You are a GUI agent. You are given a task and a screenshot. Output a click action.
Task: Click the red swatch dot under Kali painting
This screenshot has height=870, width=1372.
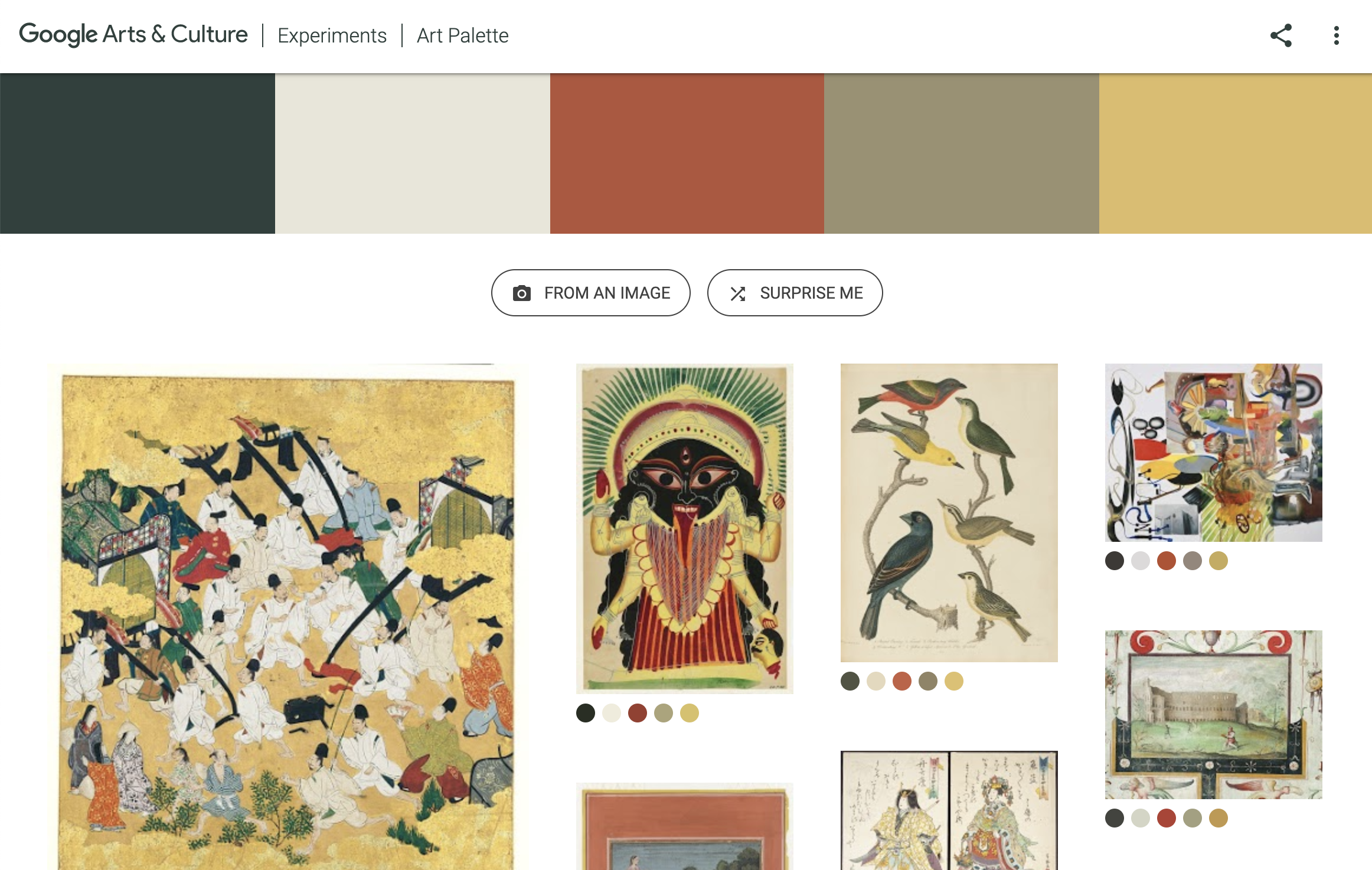[637, 713]
